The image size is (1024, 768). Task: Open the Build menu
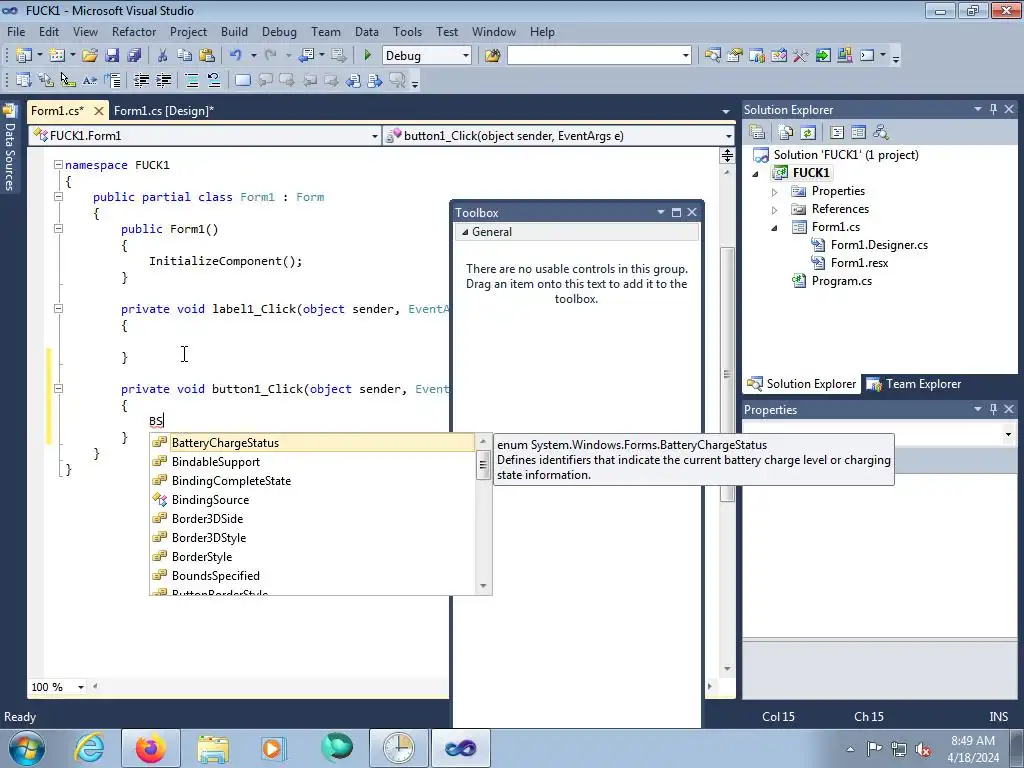(x=234, y=31)
